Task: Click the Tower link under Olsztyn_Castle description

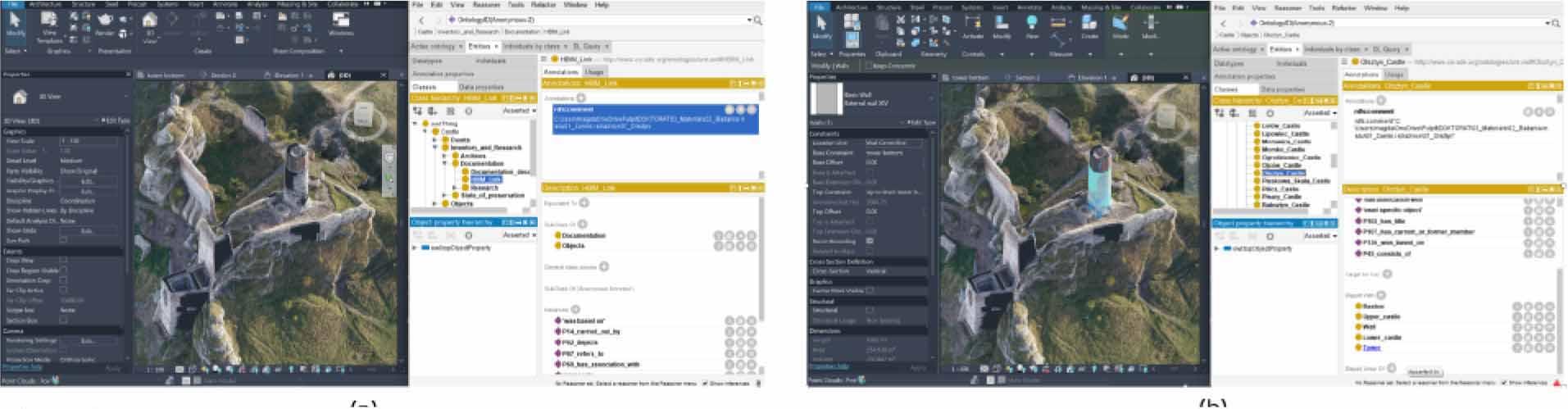Action: pos(1371,348)
